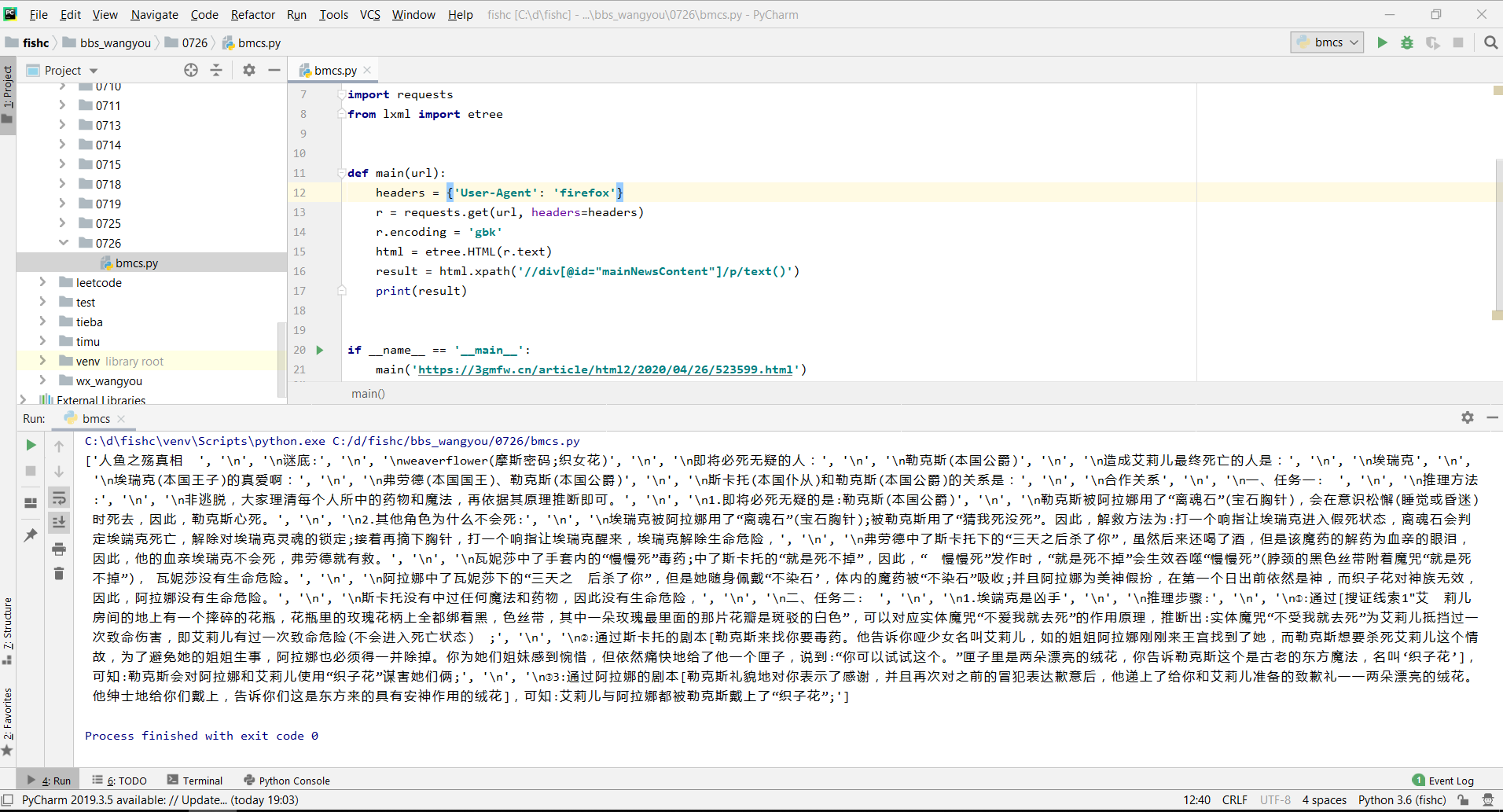Click the PyCharm update available notification
1503x812 pixels.
pyautogui.click(x=160, y=799)
